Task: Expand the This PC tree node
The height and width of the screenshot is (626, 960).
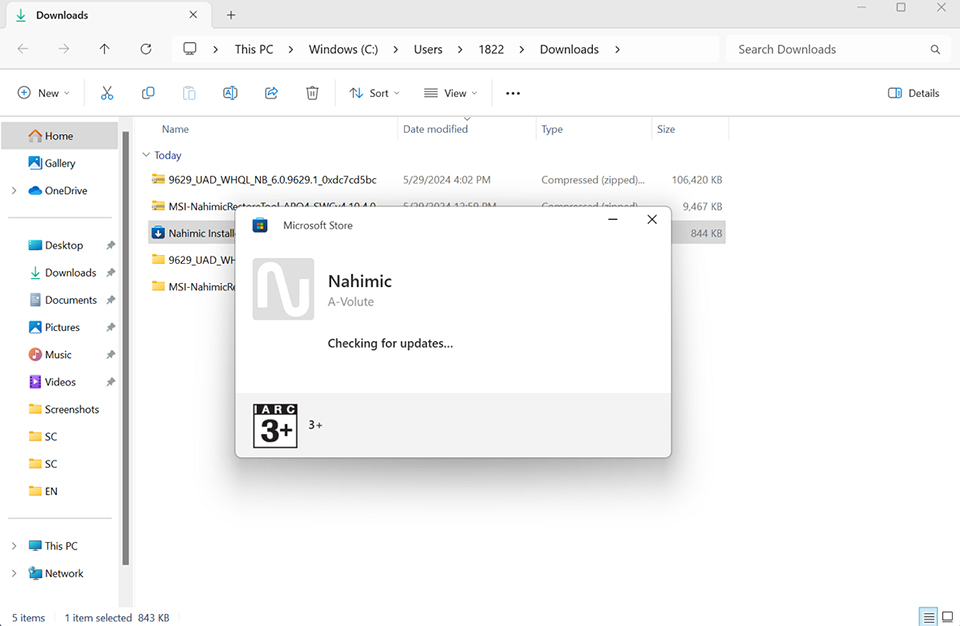Action: pos(14,546)
